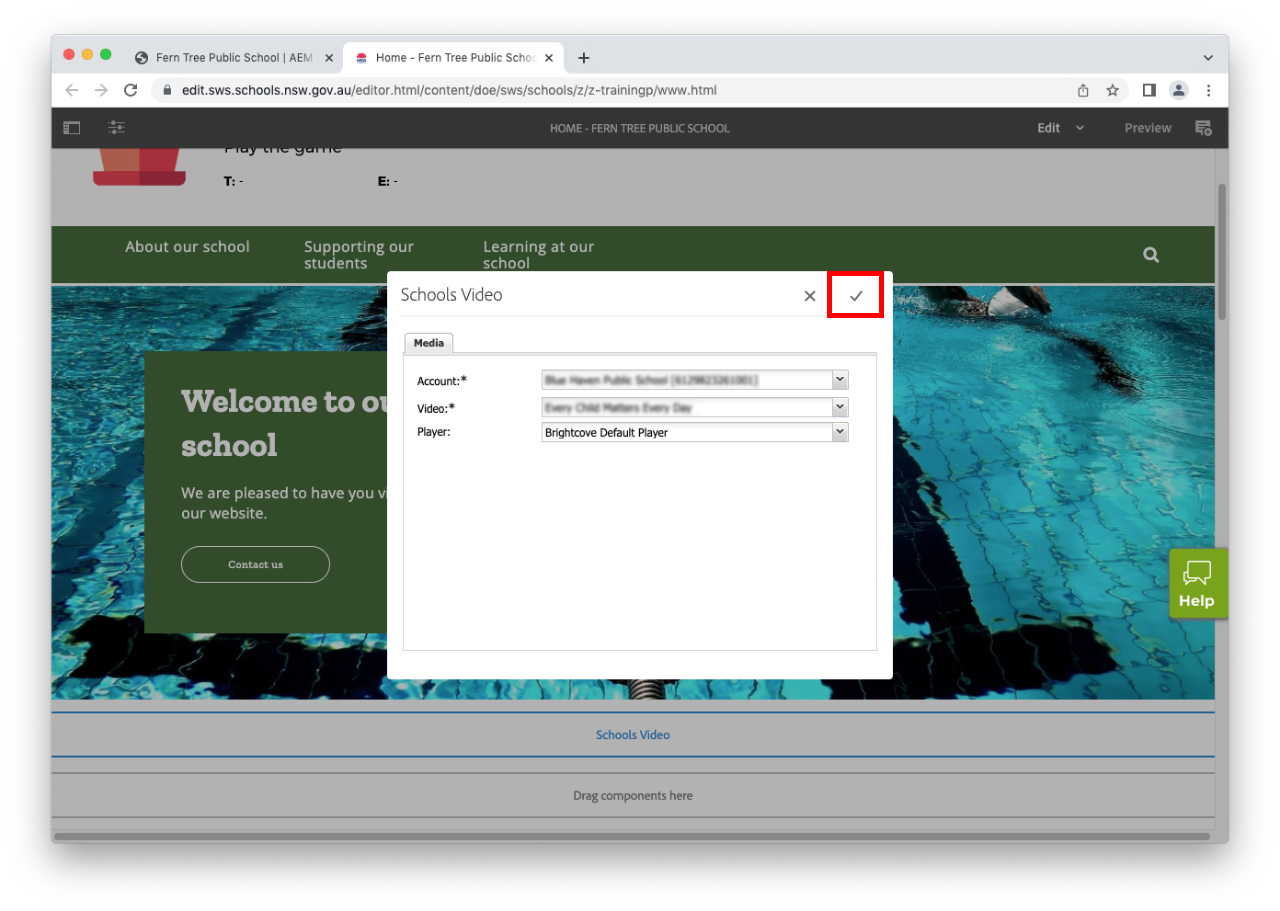Select the Schools Video component placeholder
1280x911 pixels.
633,735
